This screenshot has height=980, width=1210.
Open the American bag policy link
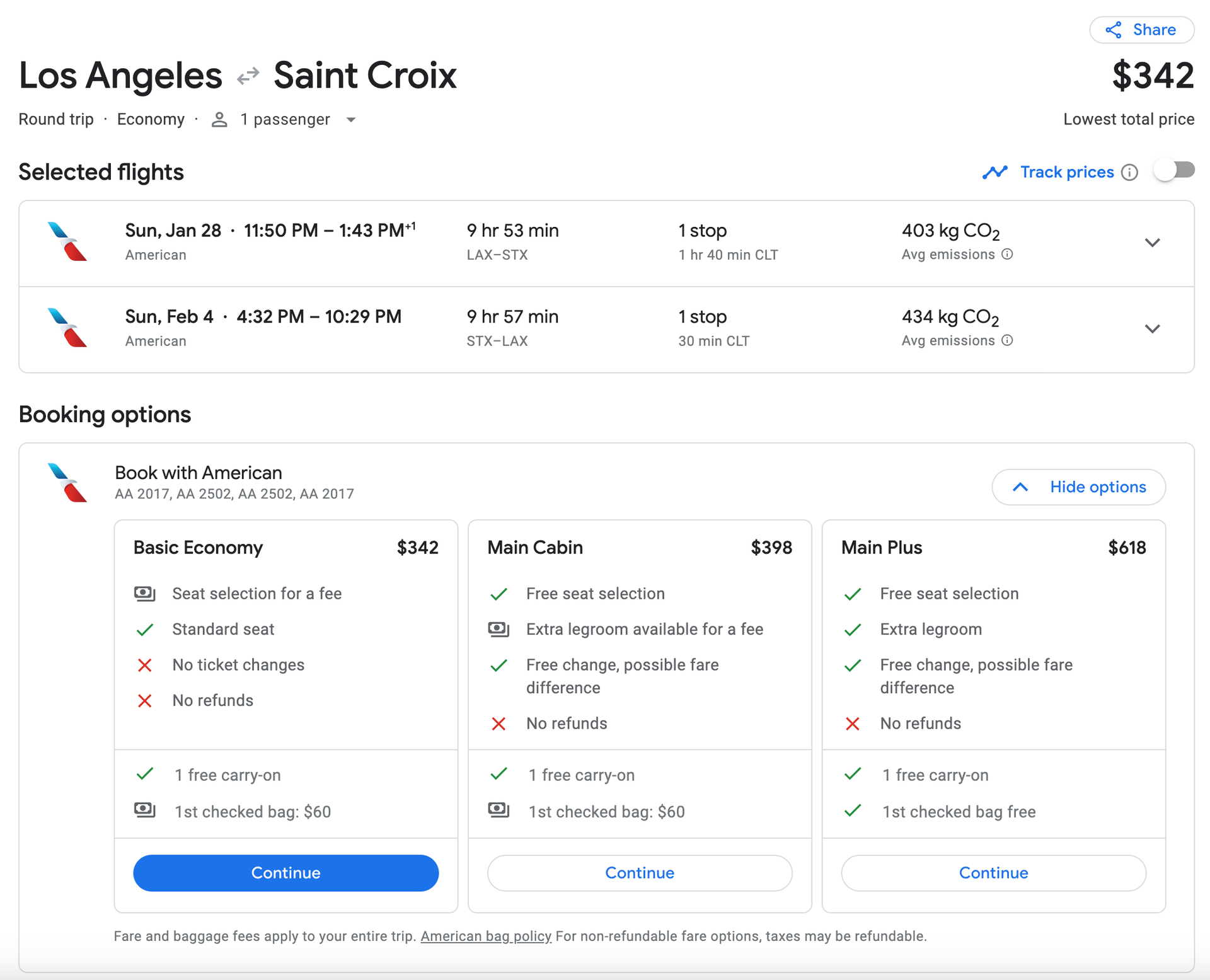pos(485,937)
